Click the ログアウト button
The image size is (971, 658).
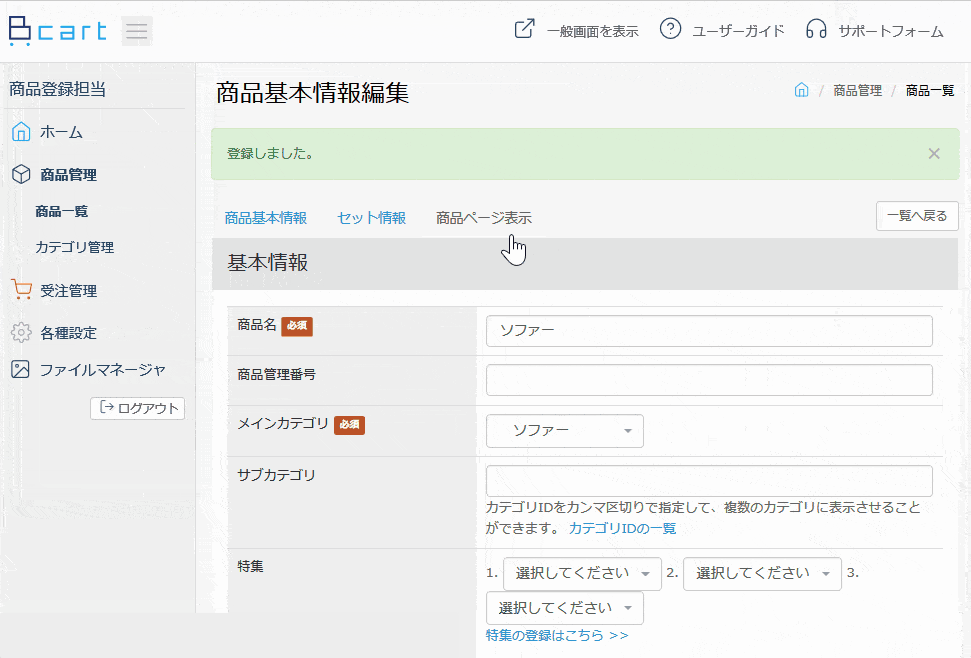tap(137, 409)
